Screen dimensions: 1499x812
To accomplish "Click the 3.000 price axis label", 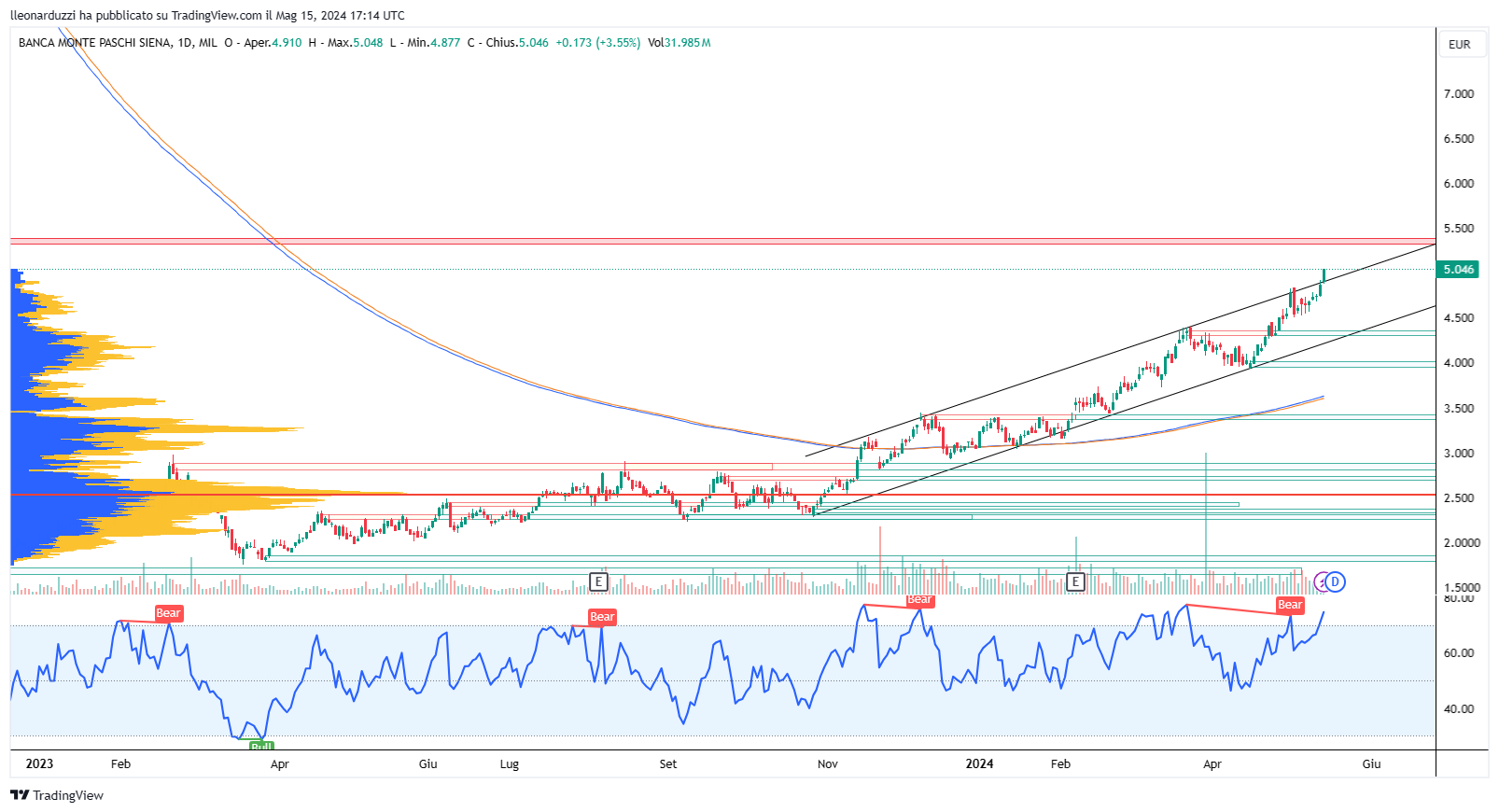I will tap(1459, 453).
